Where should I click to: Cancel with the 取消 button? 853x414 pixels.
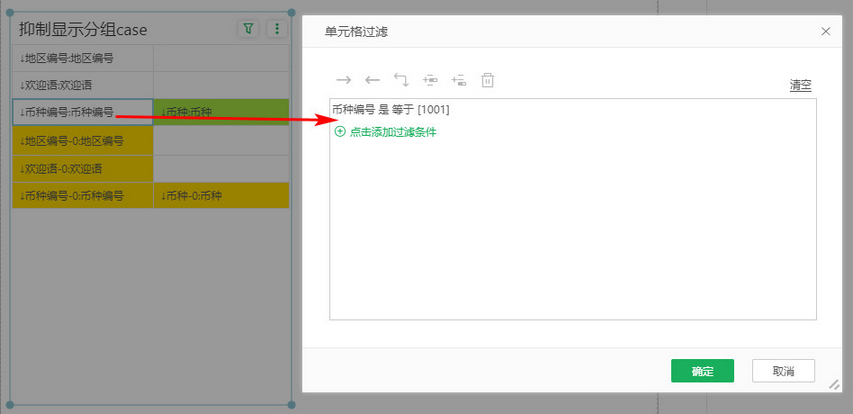pyautogui.click(x=783, y=371)
